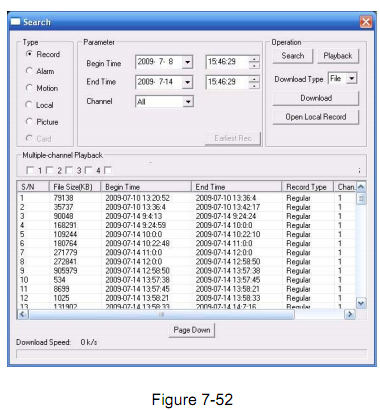Select the Motion type radio button

[29, 88]
